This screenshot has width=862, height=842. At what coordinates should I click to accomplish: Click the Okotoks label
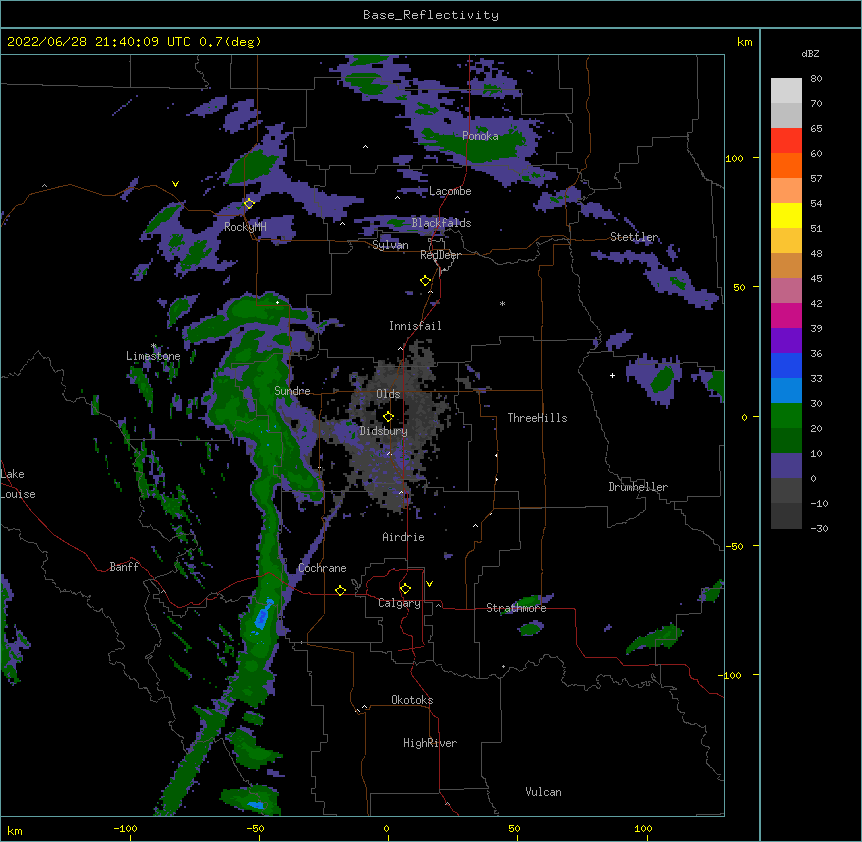tap(412, 700)
